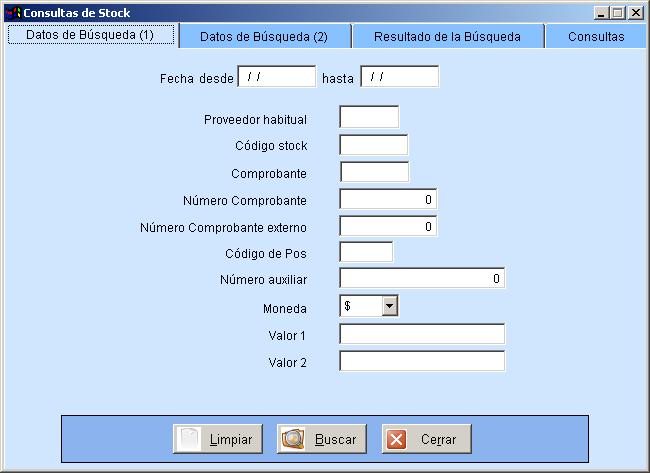650x473 pixels.
Task: Focus the Número Comprobante externo field
Action: [388, 226]
